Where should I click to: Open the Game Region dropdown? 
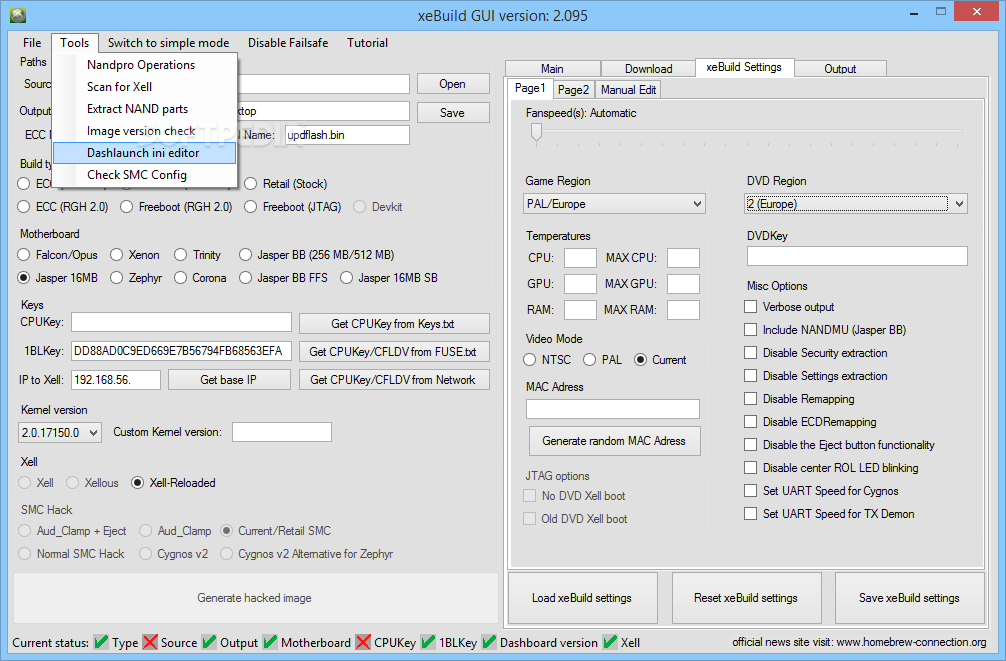(614, 204)
